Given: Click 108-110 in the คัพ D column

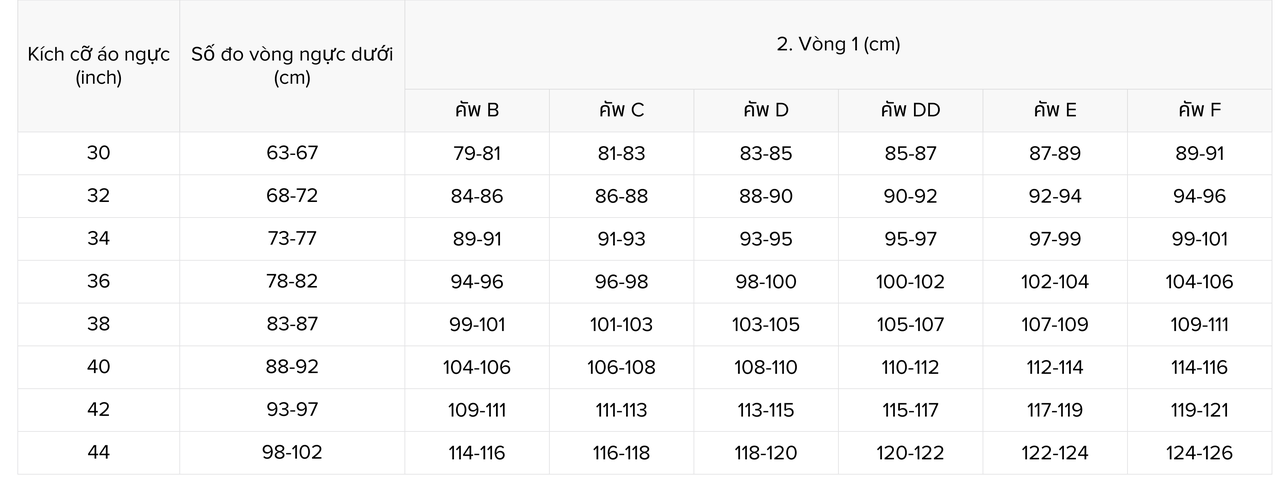Looking at the screenshot, I should point(766,367).
